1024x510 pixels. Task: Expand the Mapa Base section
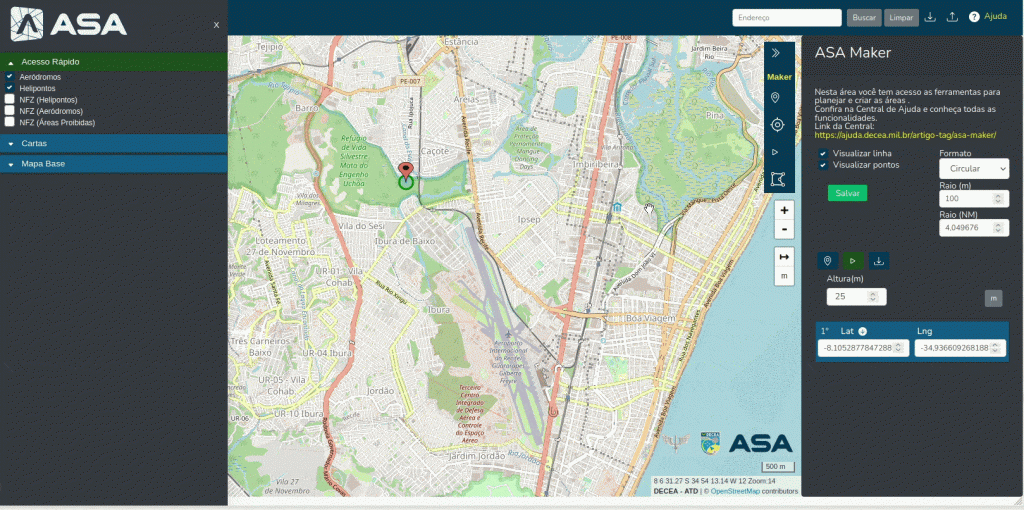pyautogui.click(x=114, y=164)
